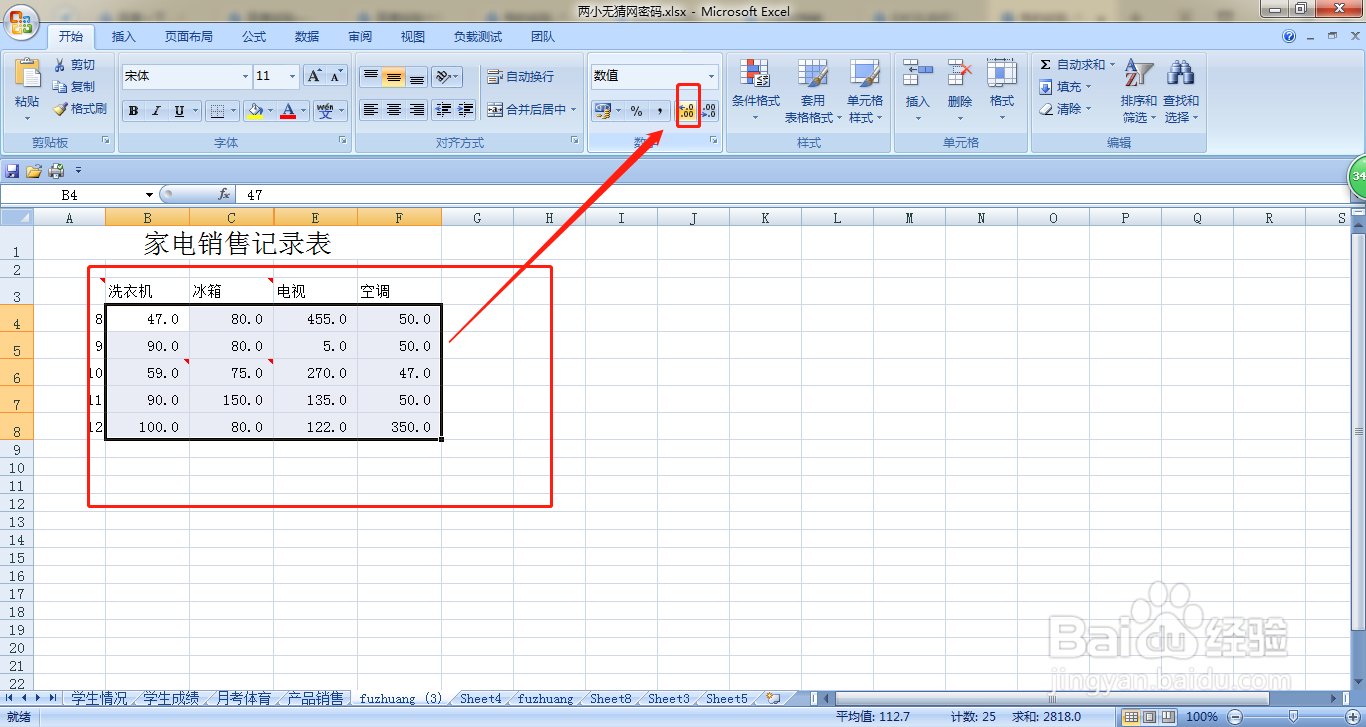Expand AutoSum (自动求和) dropdown arrow
Viewport: 1366px width, 727px height.
[1113, 65]
